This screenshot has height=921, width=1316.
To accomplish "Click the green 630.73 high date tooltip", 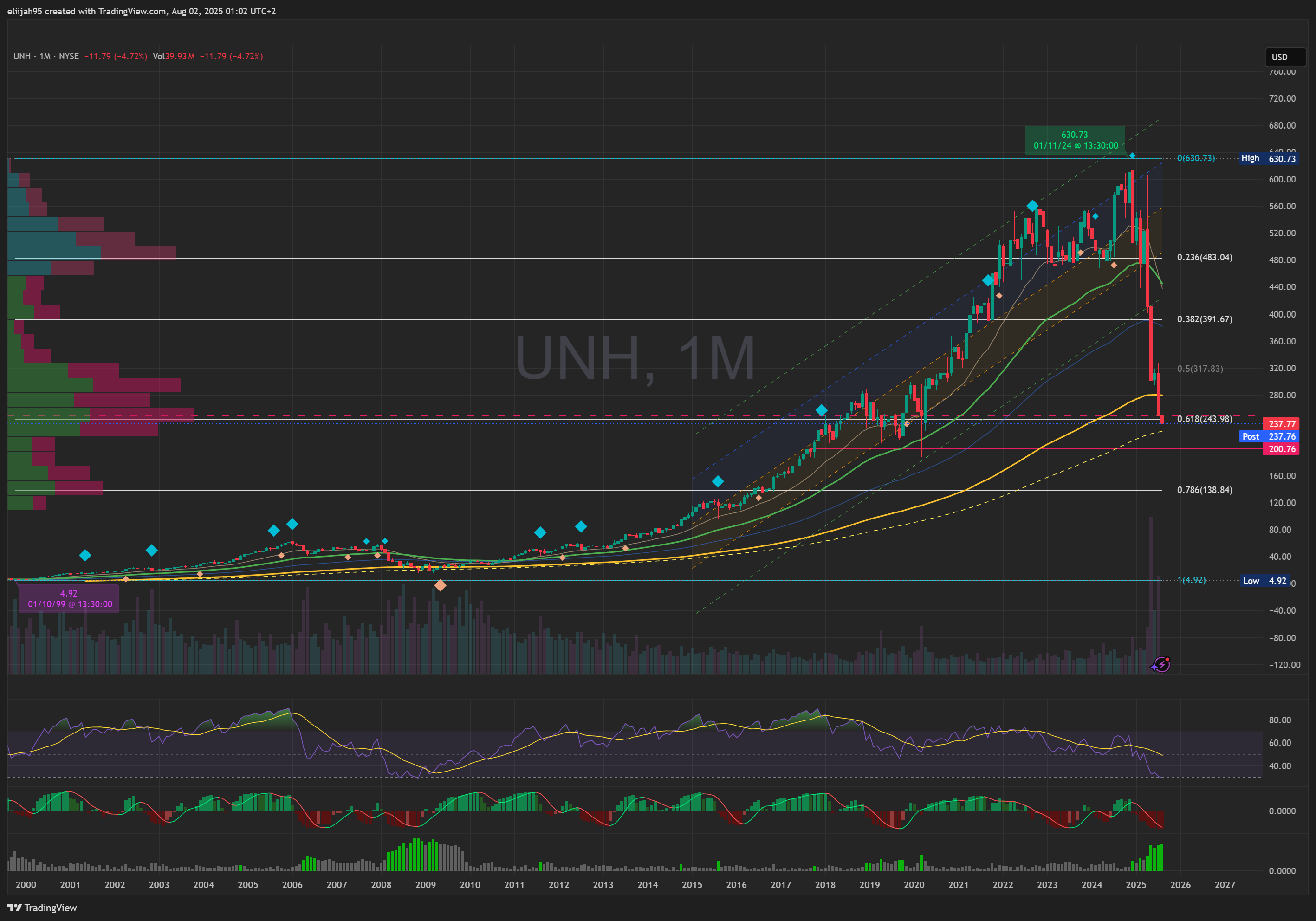I will (x=1075, y=140).
